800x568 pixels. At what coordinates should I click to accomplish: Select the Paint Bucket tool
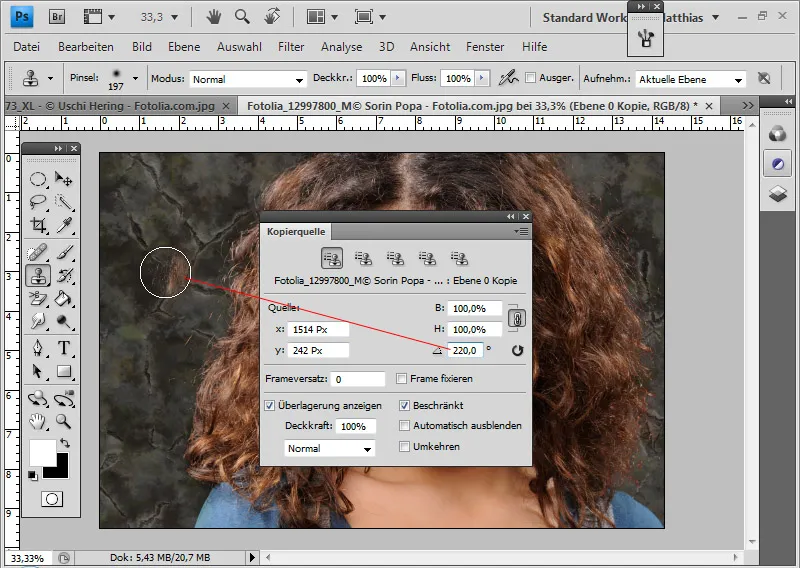point(64,299)
